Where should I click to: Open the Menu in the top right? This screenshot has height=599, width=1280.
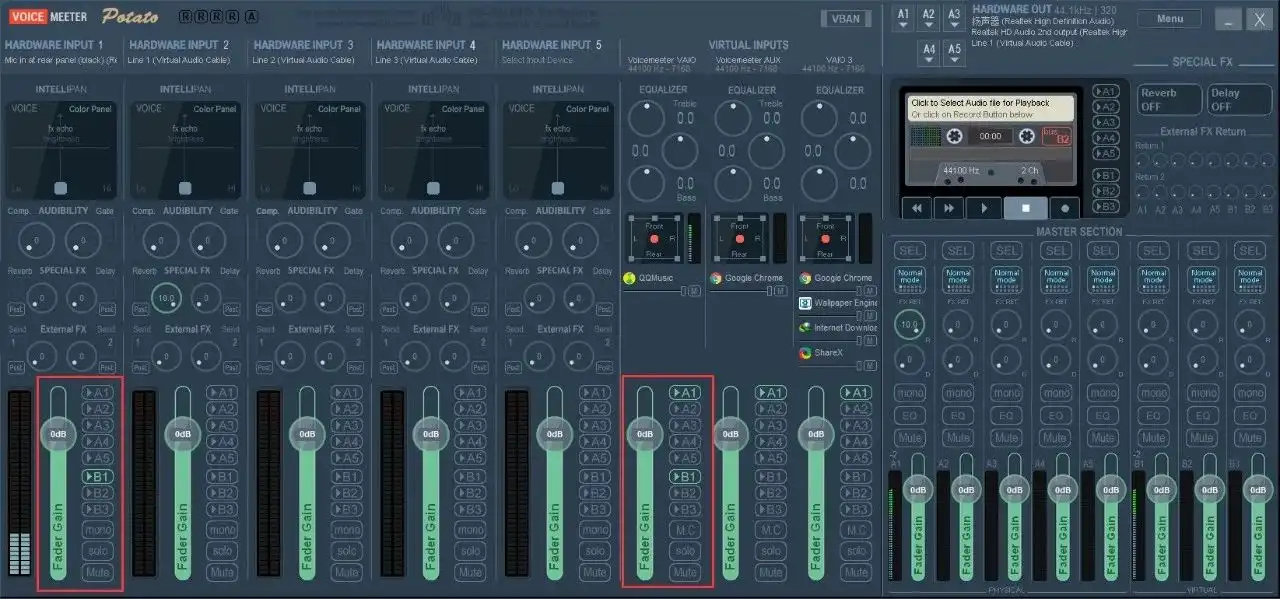(x=1168, y=17)
